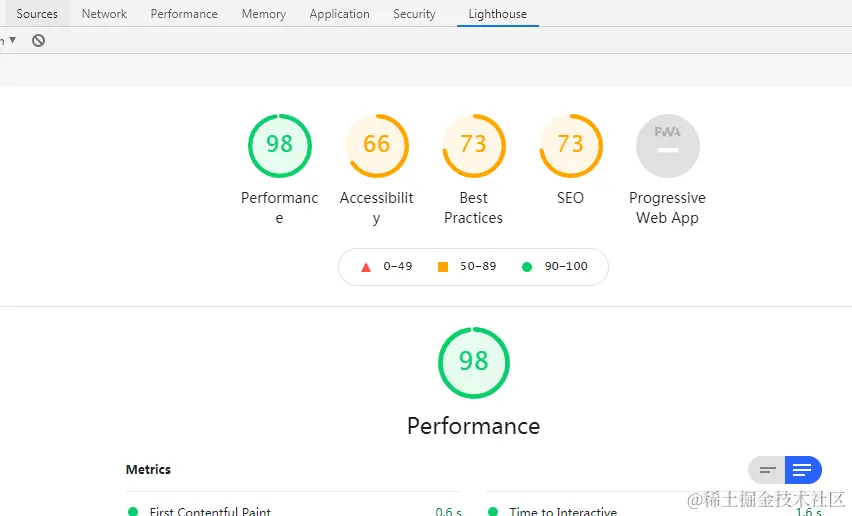The image size is (852, 516).
Task: Jump to the SEO score gauge
Action: tap(571, 145)
